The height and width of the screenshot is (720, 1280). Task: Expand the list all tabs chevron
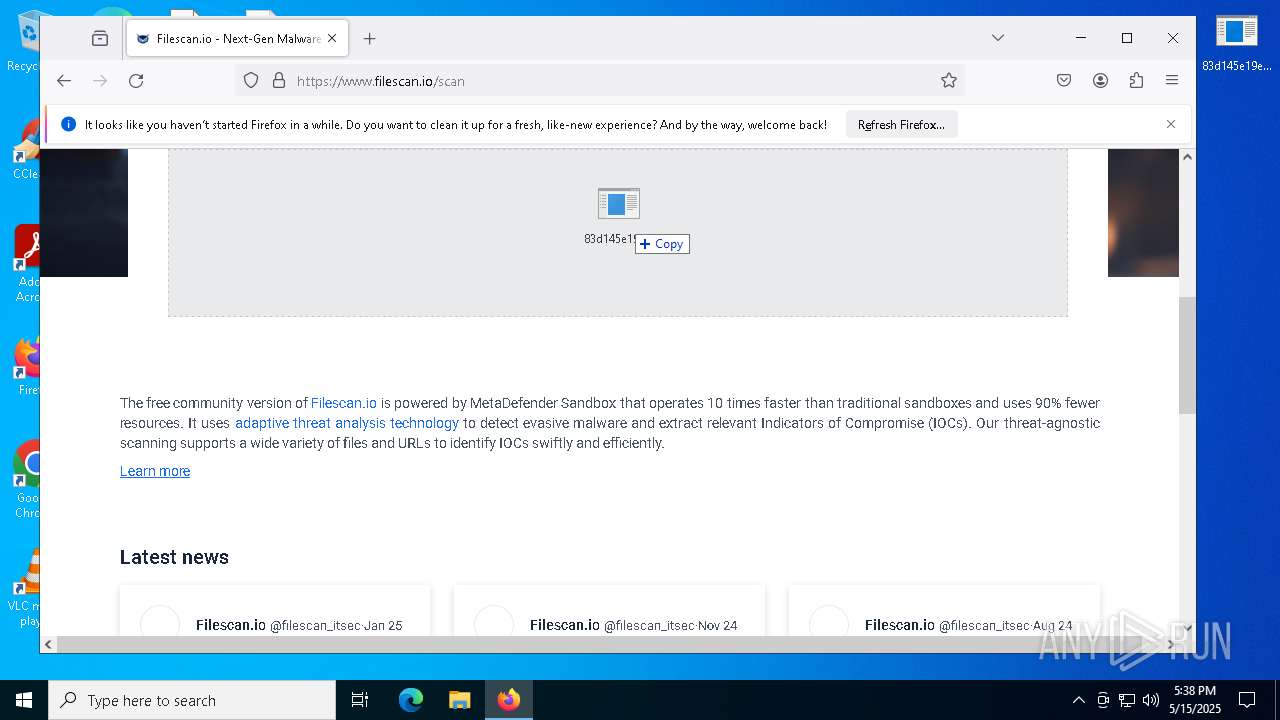[998, 38]
